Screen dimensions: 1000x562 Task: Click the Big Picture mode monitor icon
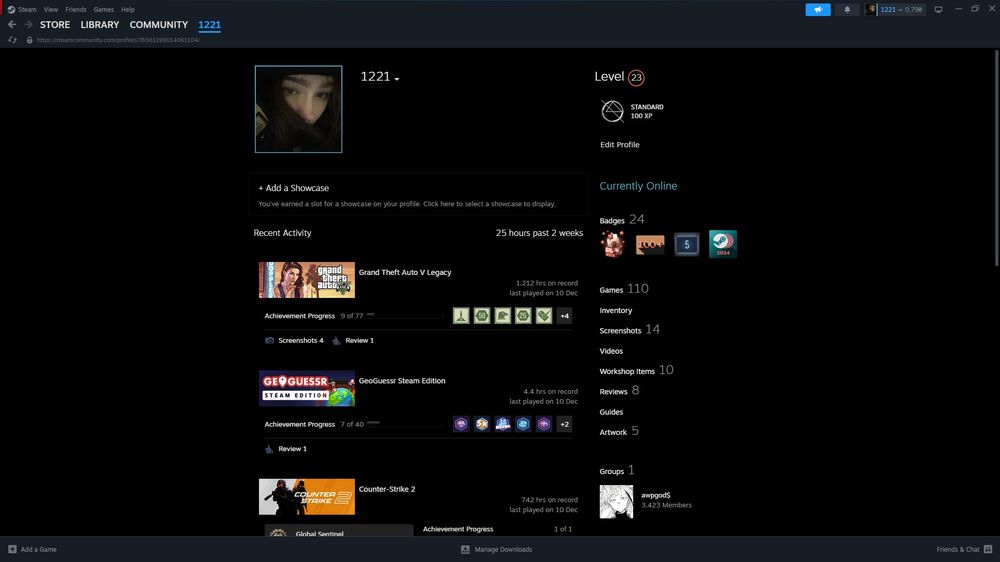tap(938, 10)
